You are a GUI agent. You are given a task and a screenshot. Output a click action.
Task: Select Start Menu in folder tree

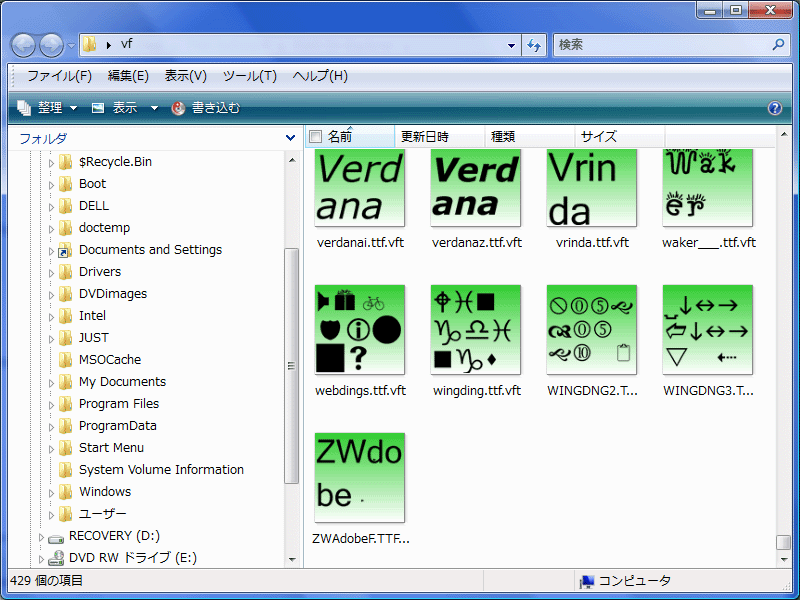tap(111, 448)
